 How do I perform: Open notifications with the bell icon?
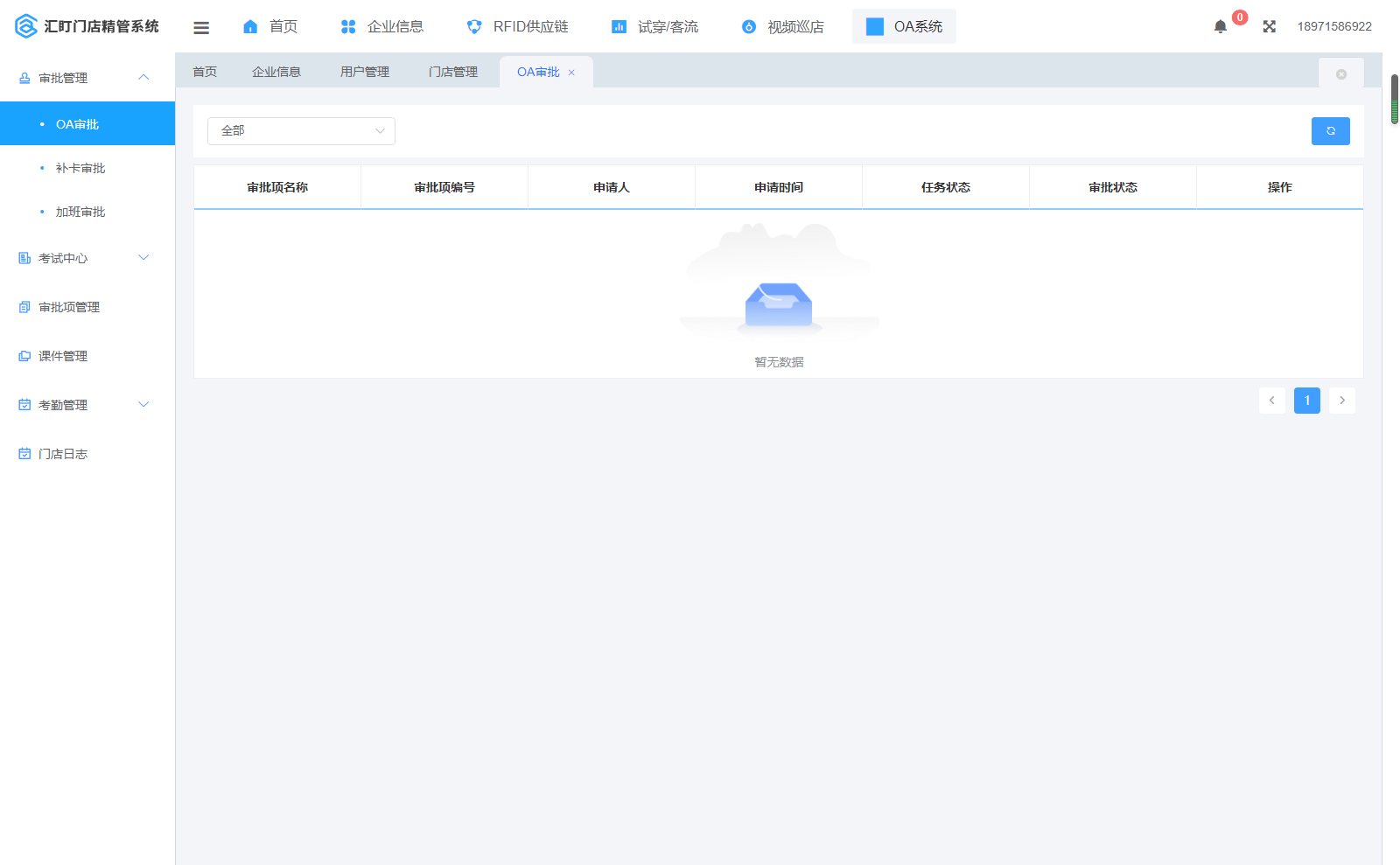(x=1221, y=26)
